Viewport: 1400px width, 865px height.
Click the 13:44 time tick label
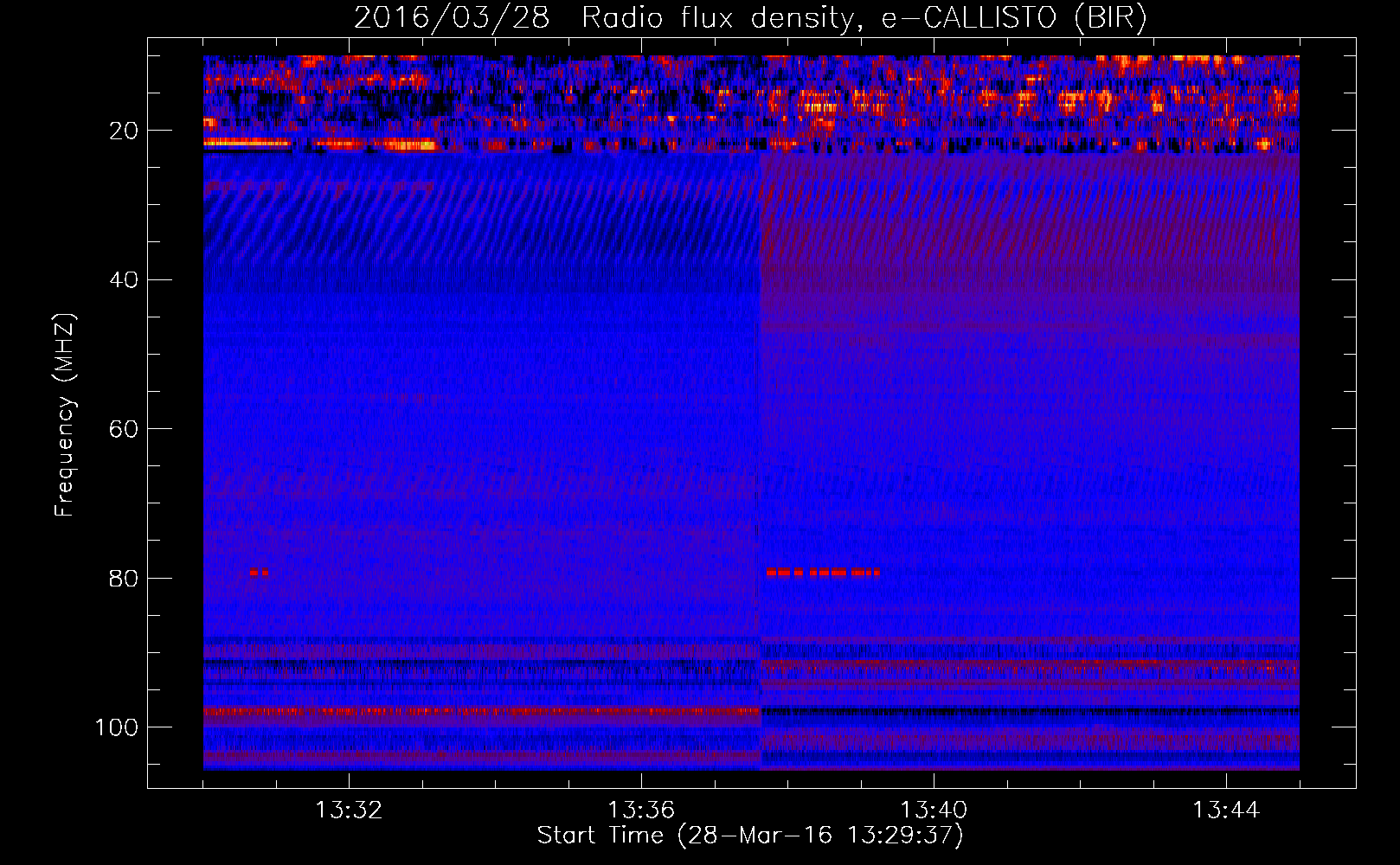(x=1226, y=811)
